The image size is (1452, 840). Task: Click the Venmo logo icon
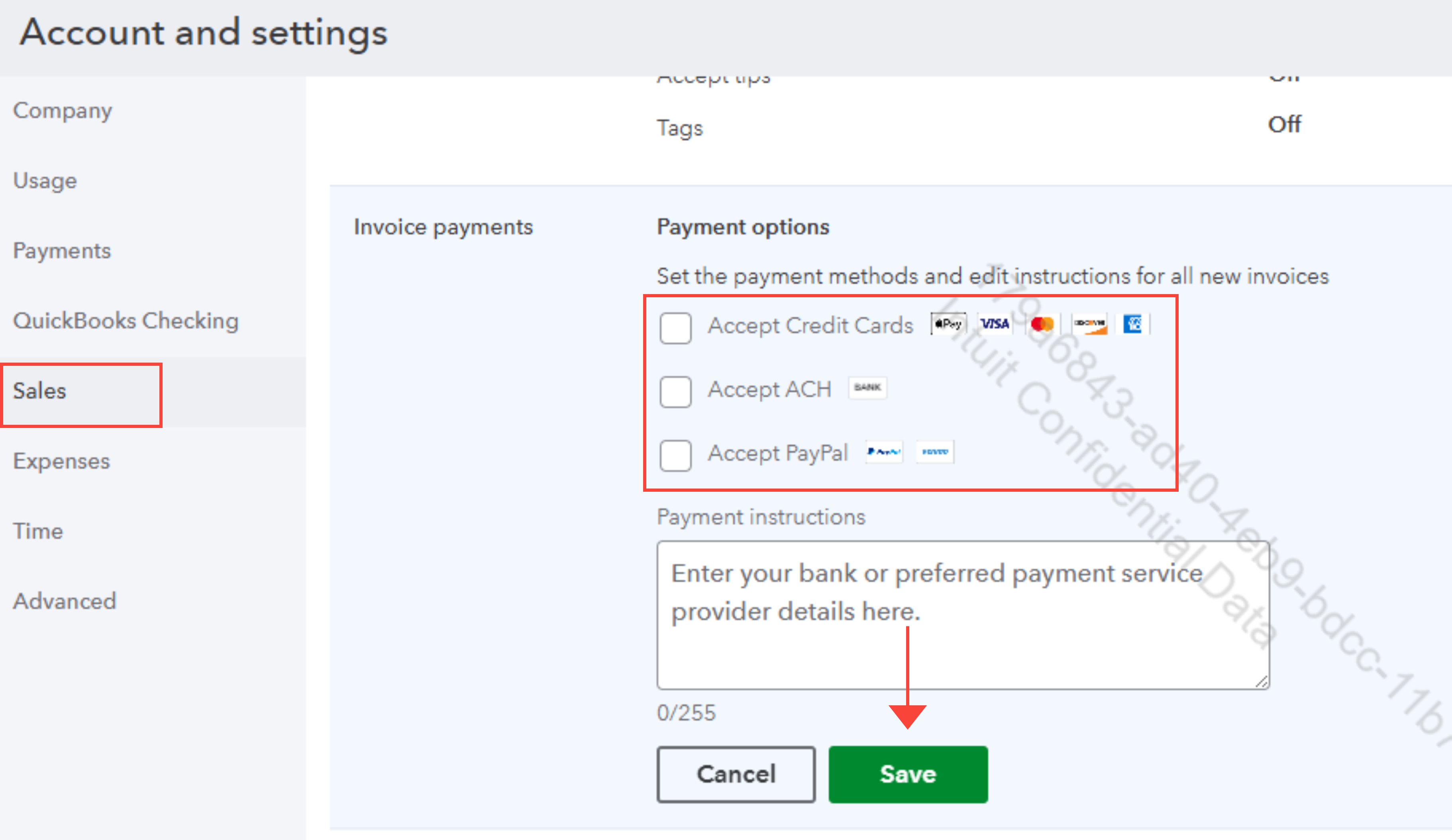934,452
